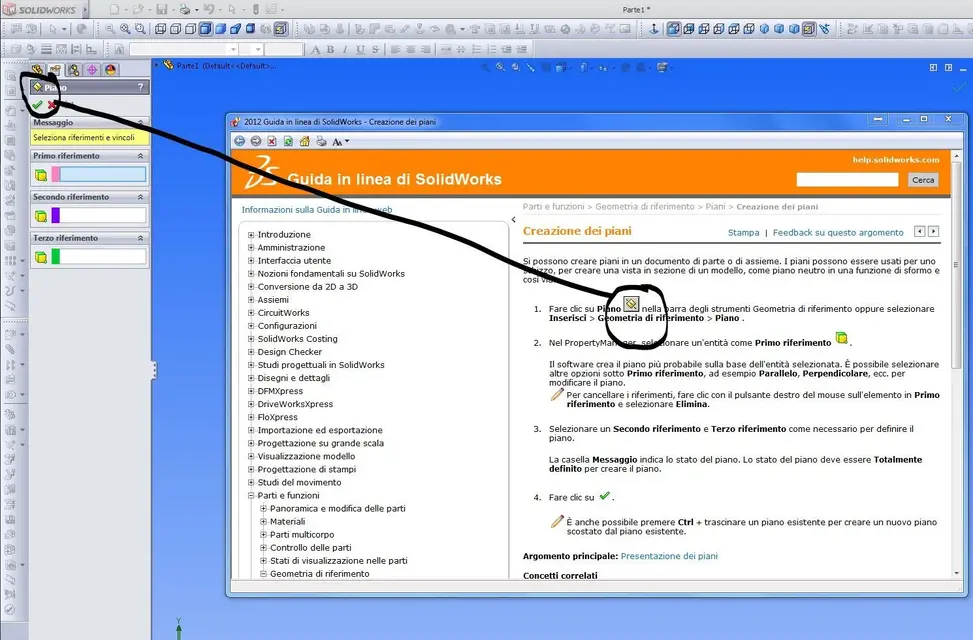Click the Normal To view icon
This screenshot has height=640, width=973.
coord(653,29)
